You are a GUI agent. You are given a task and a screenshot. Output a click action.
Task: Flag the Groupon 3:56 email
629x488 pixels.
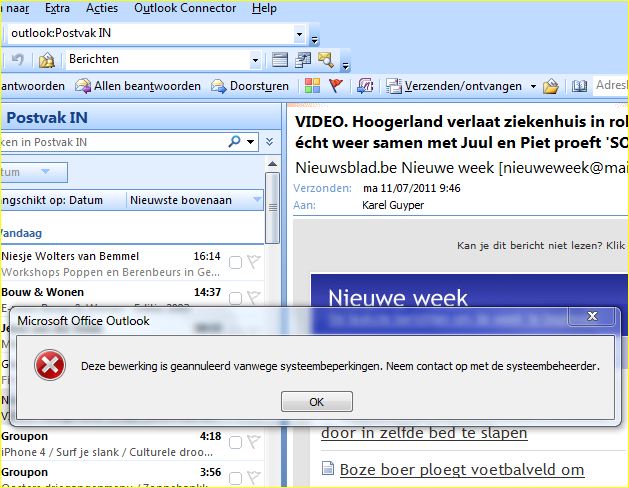(x=254, y=478)
